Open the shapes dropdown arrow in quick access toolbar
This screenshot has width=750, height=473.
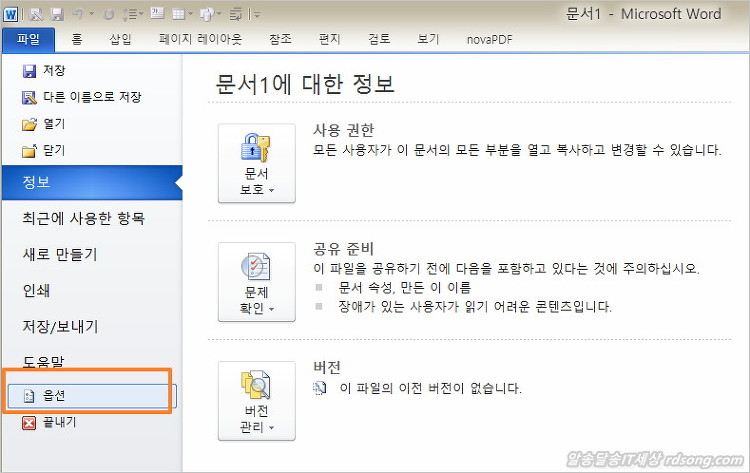point(219,15)
